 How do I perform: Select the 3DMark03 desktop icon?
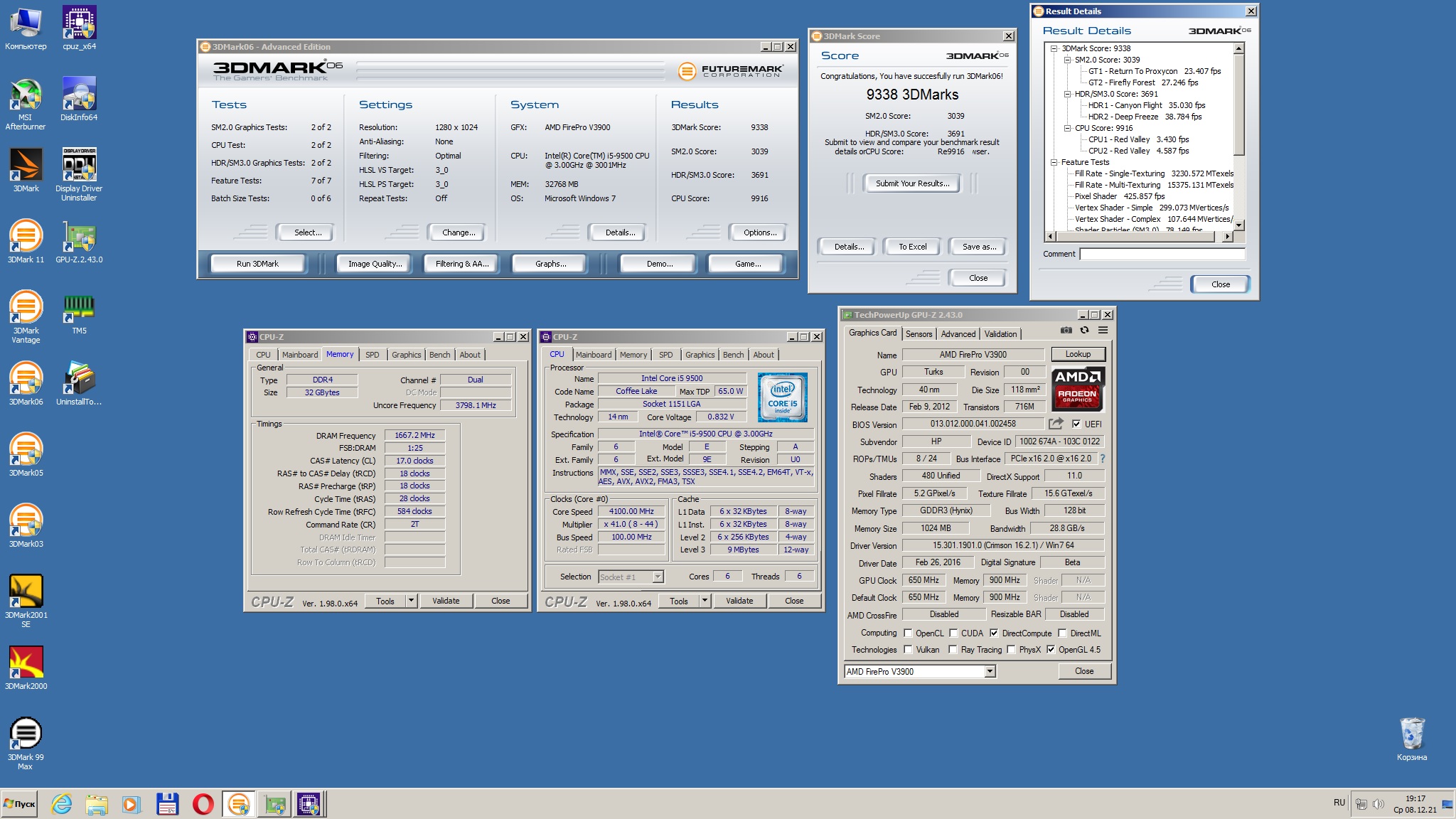pos(26,526)
